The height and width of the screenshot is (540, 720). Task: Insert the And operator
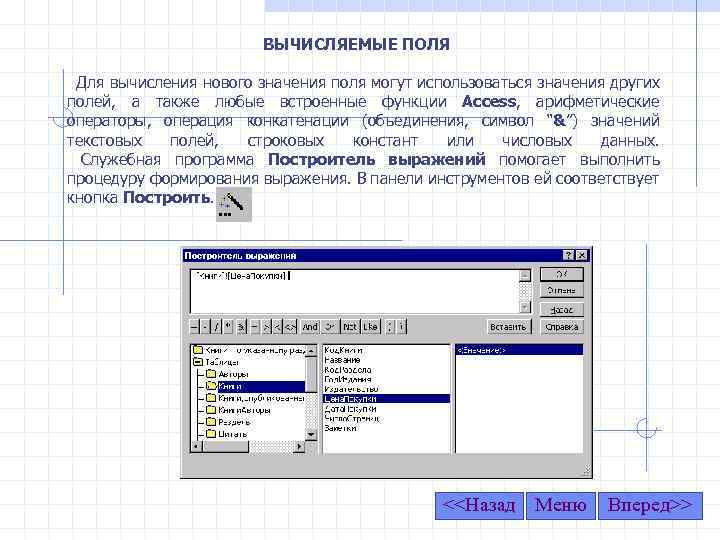(310, 326)
